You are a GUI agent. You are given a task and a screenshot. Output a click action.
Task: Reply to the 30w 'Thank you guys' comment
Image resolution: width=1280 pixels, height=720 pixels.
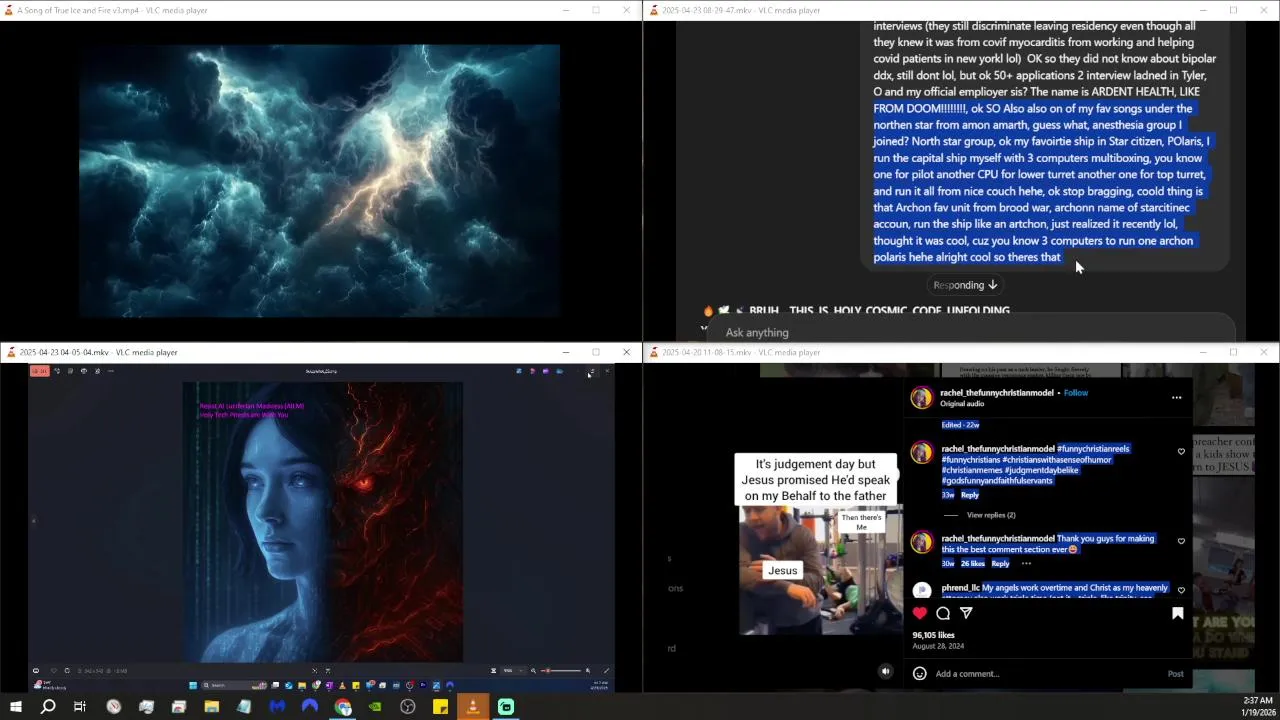1000,564
